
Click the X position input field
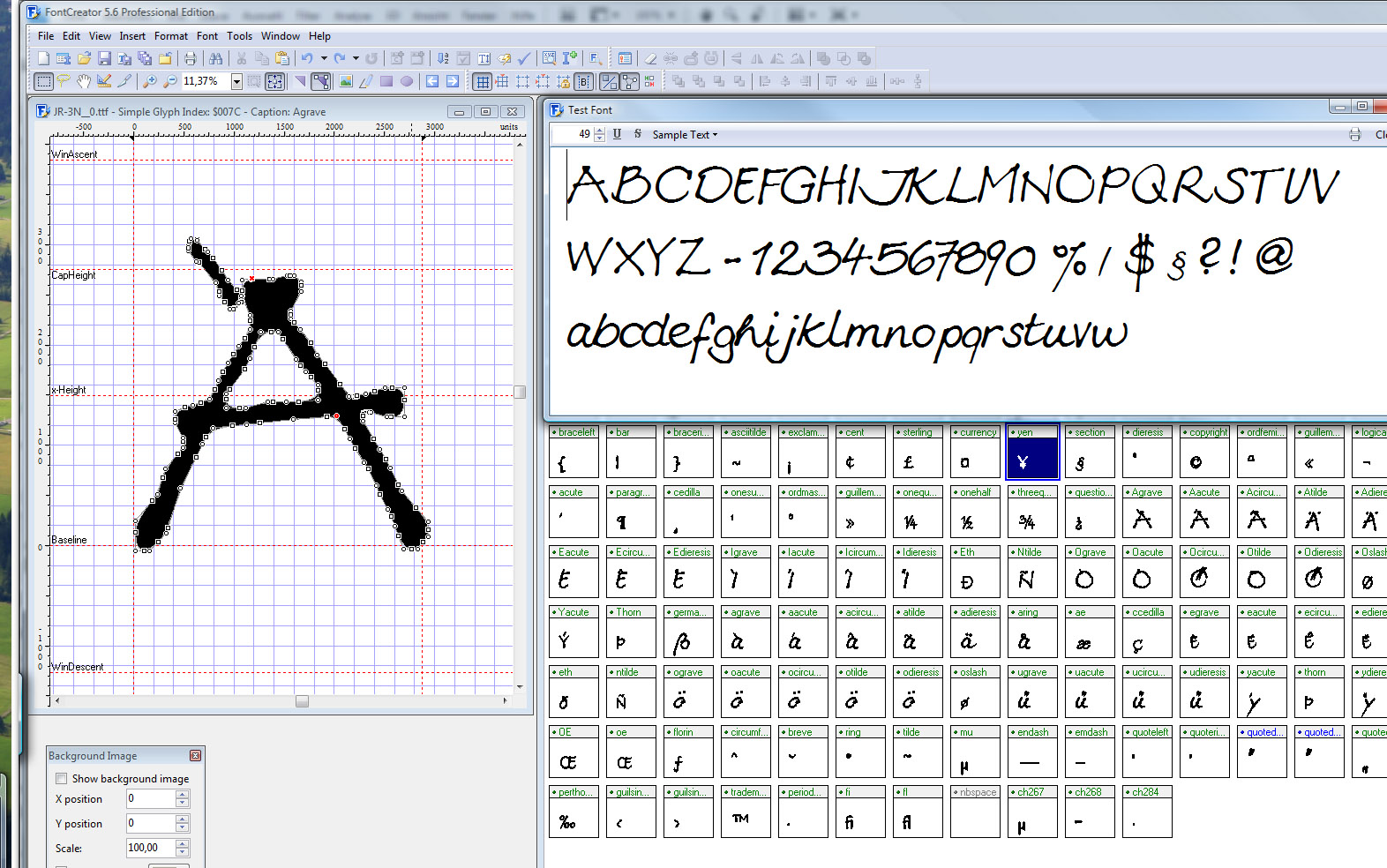tap(151, 798)
